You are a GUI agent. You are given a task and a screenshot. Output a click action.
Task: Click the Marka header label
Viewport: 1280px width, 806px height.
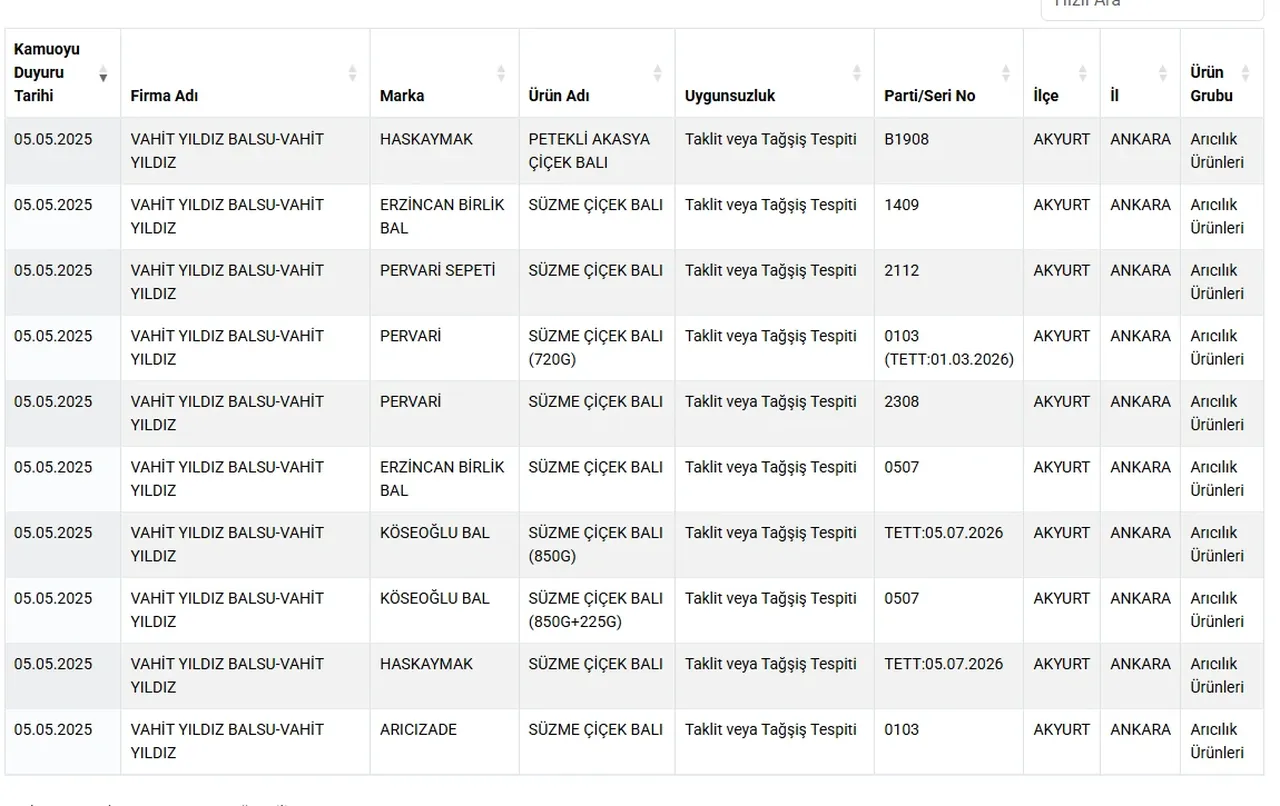402,96
